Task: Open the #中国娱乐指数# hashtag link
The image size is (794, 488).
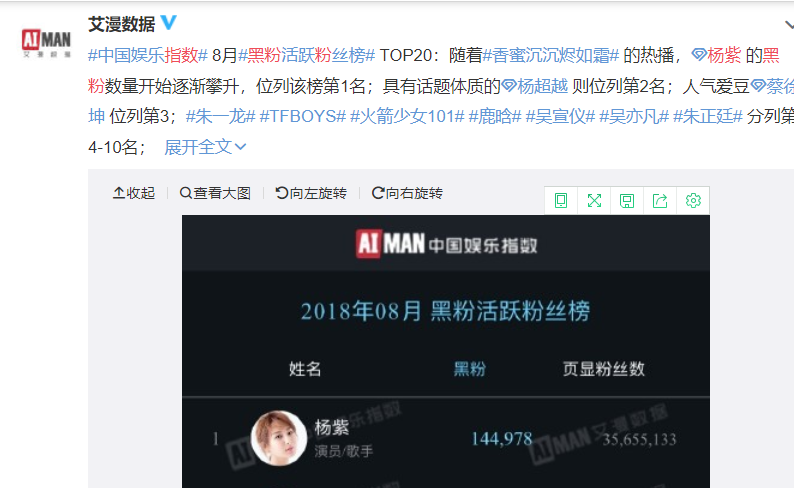Action: pos(148,55)
